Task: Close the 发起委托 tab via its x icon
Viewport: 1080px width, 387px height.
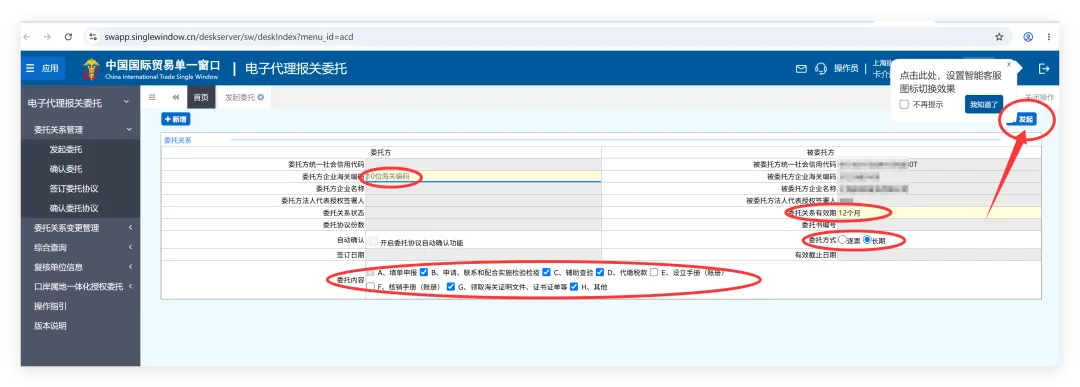Action: point(261,97)
